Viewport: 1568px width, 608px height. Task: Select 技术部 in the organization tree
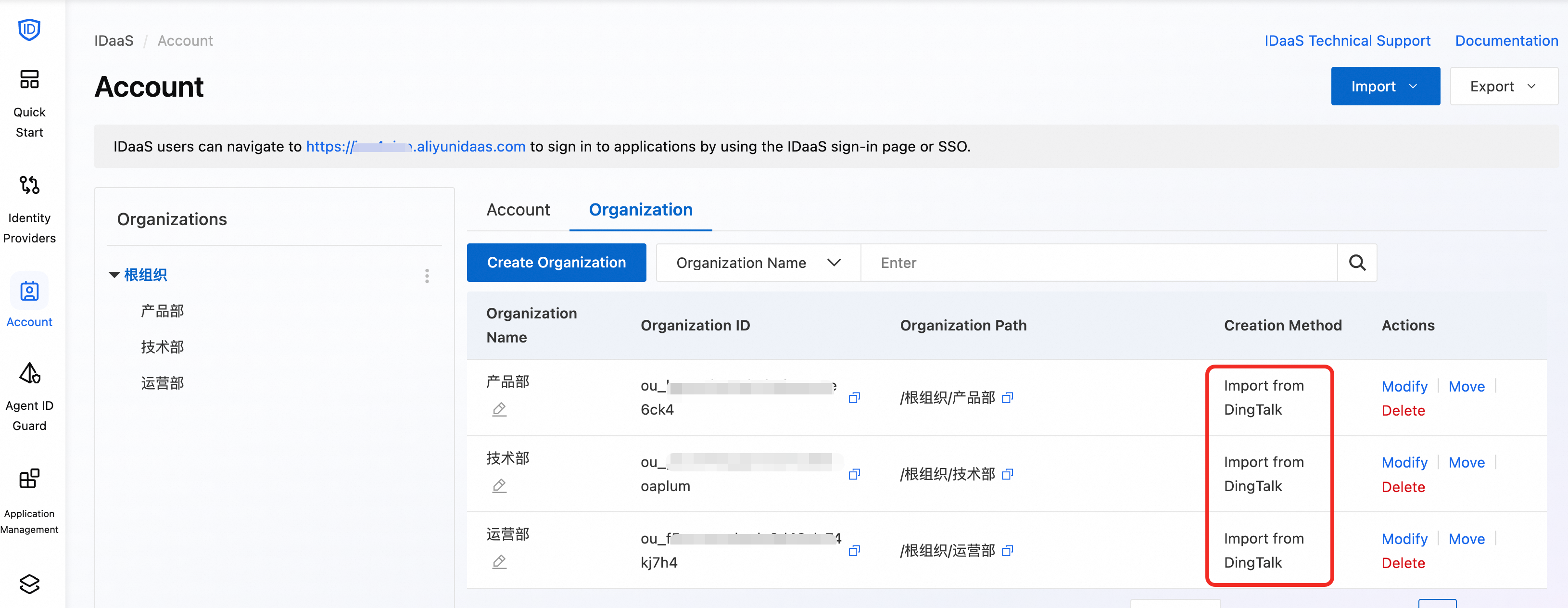[x=162, y=347]
